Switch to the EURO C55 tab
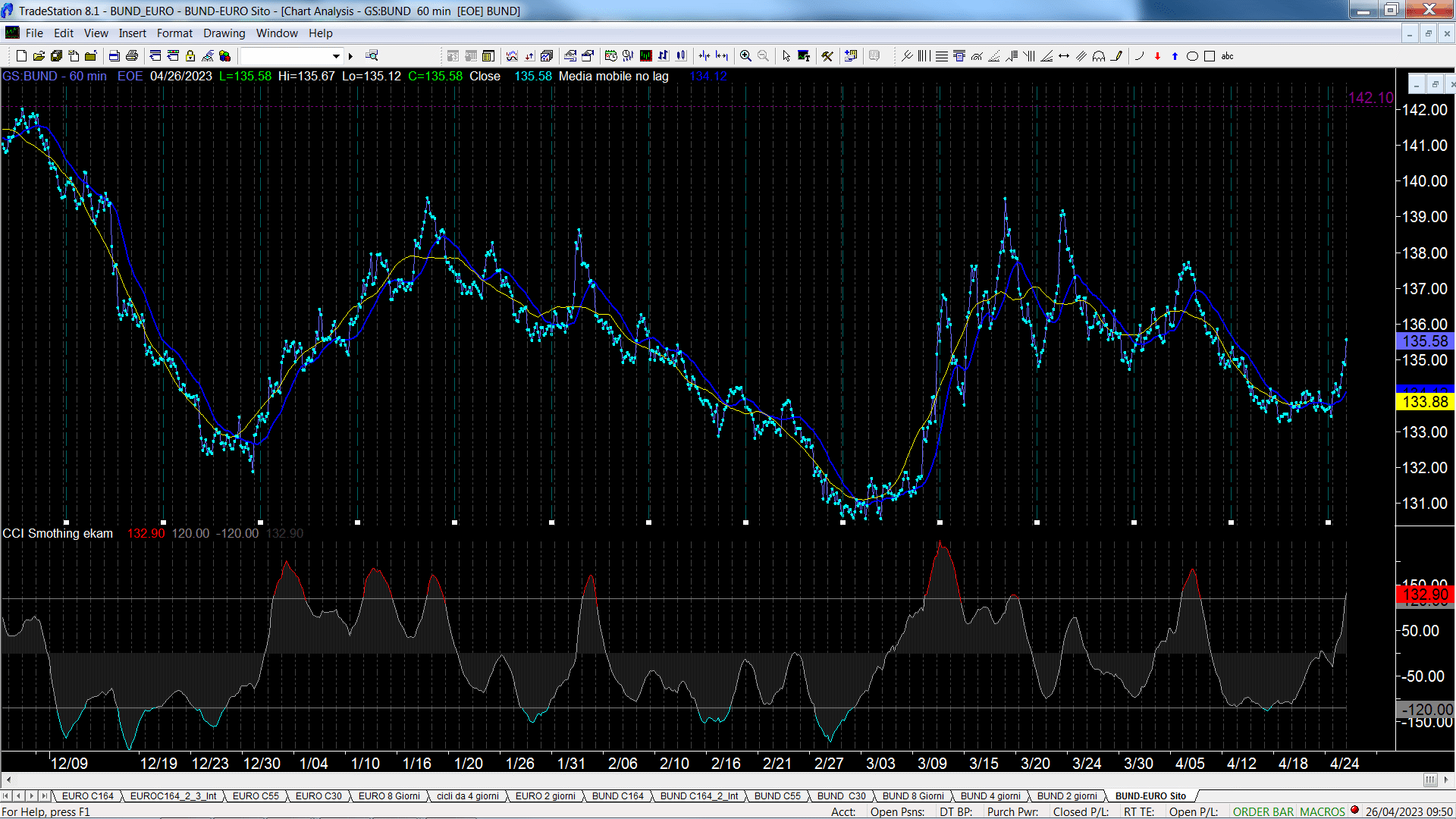This screenshot has height=819, width=1456. [256, 795]
